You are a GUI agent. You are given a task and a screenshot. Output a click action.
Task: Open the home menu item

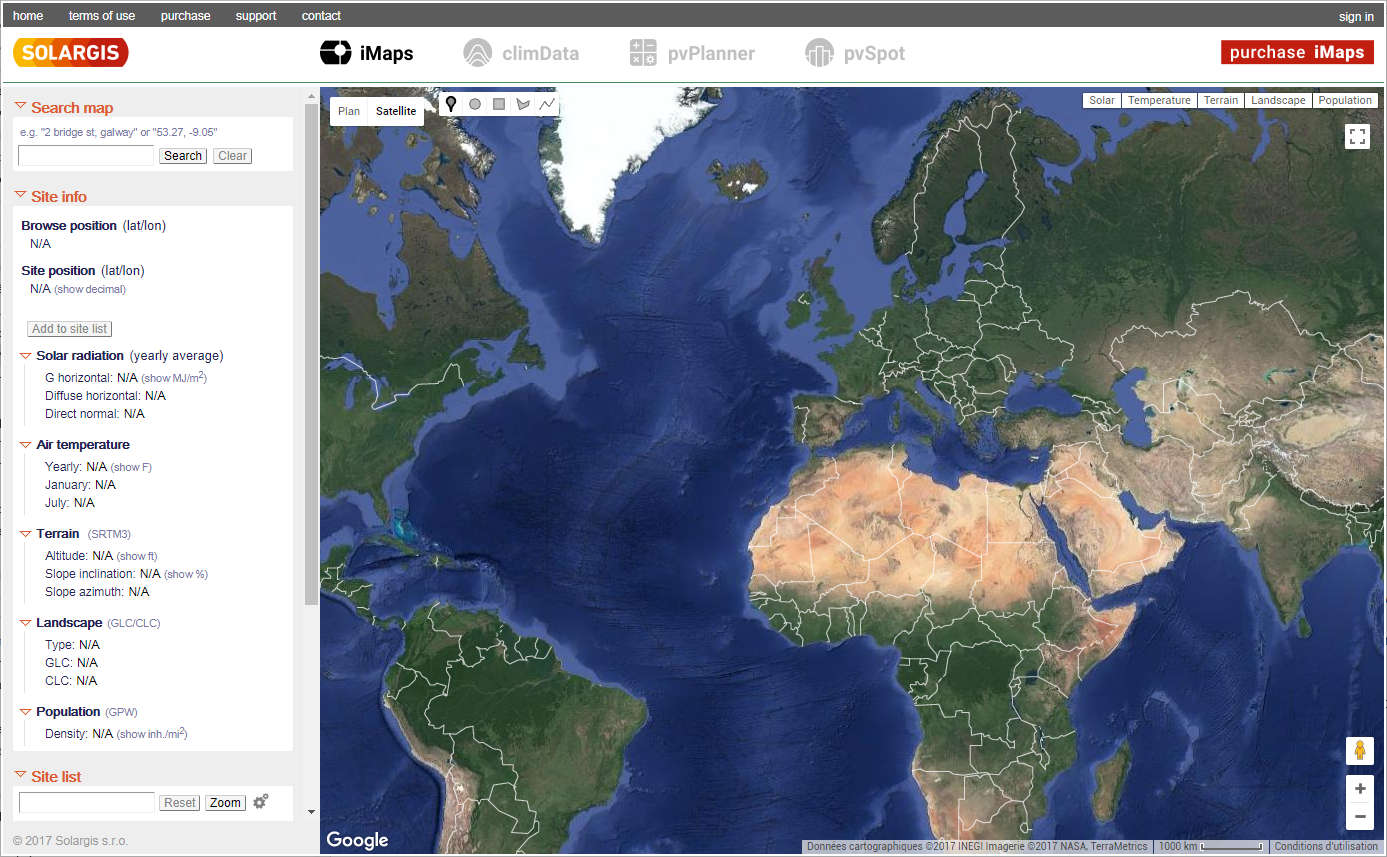coord(28,16)
